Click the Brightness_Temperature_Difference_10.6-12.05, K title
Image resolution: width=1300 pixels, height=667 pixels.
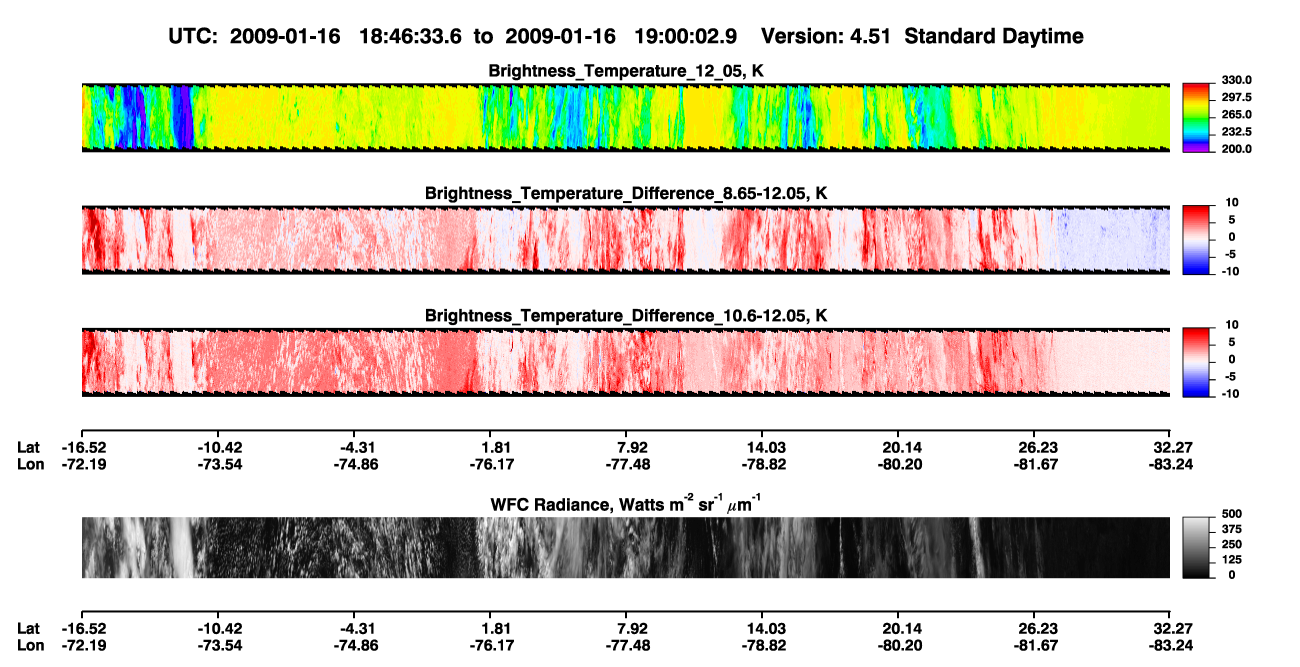tap(627, 316)
